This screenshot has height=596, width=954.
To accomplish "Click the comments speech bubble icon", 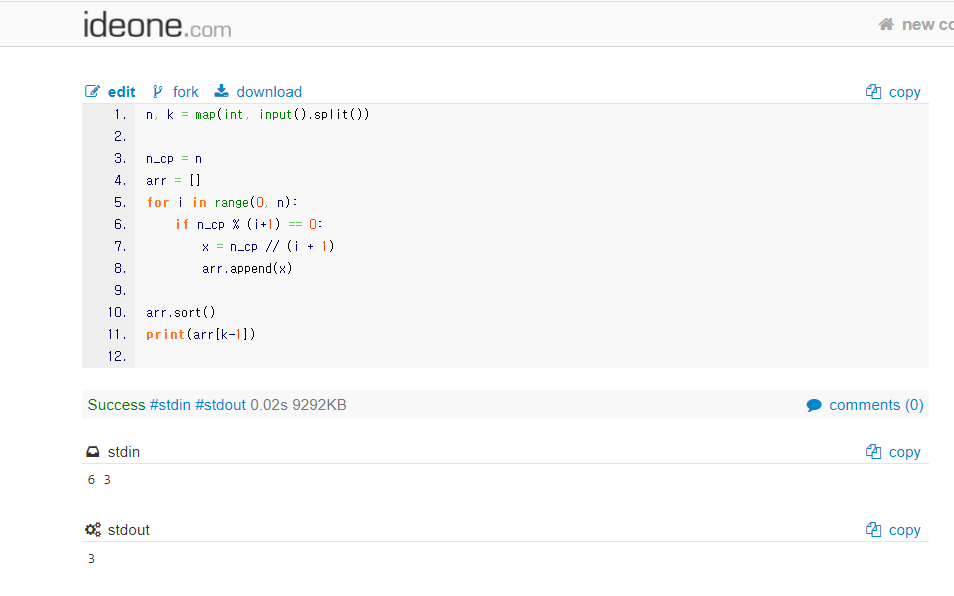I will [814, 405].
